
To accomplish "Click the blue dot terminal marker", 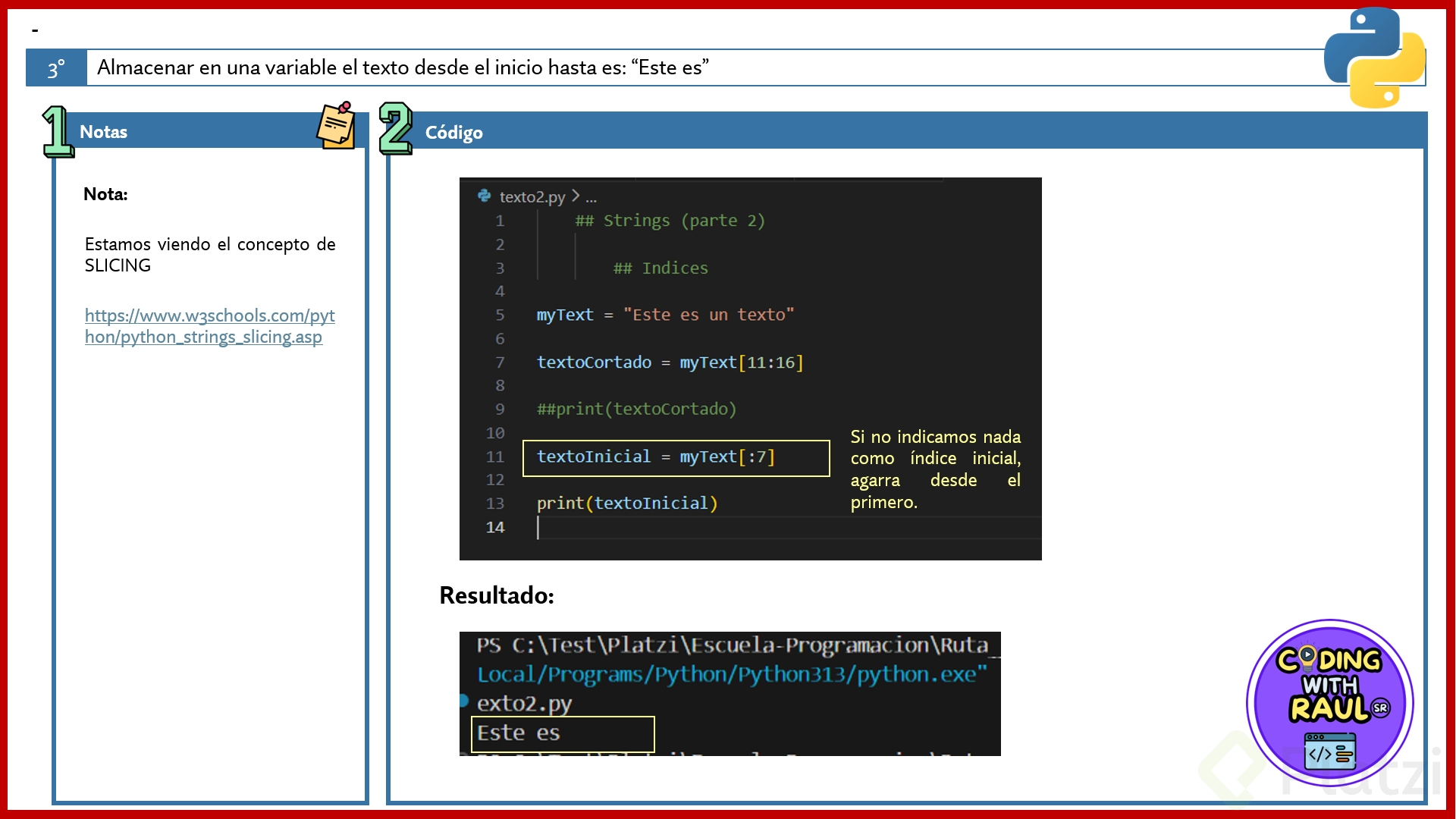I will coord(463,701).
